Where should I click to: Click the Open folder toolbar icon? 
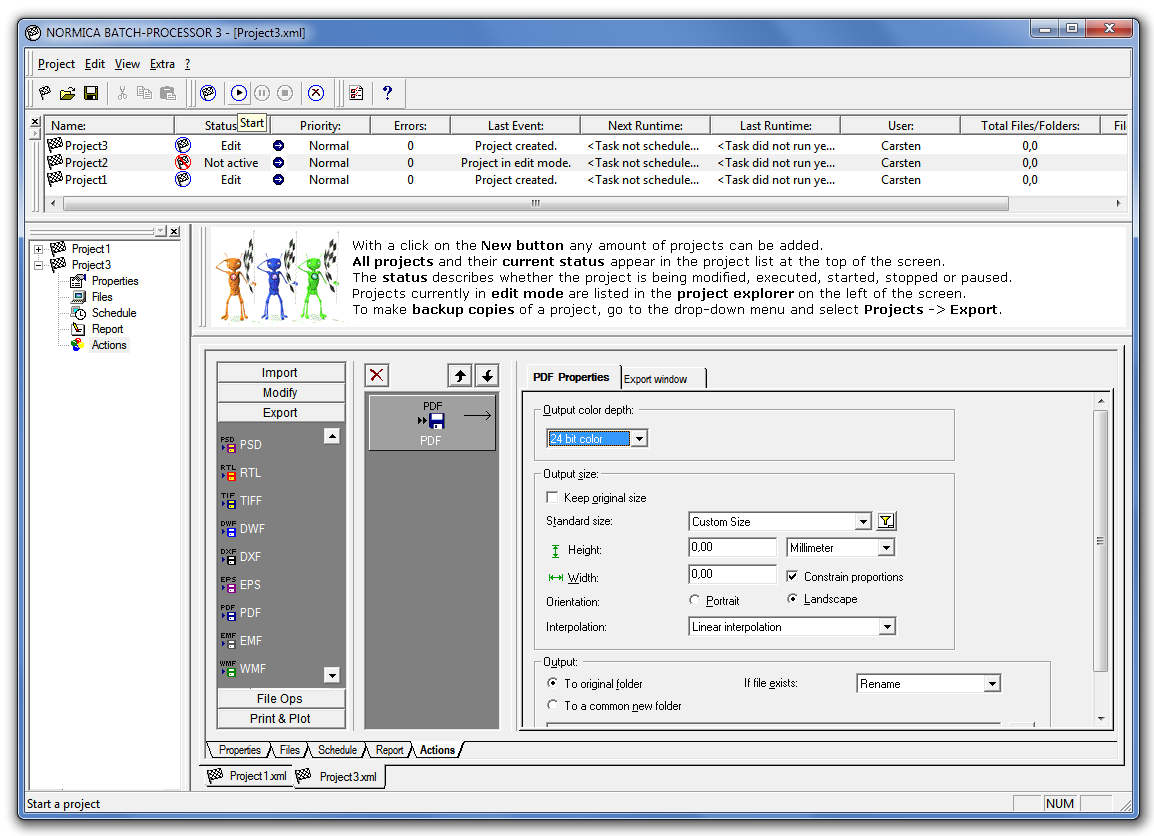click(x=67, y=93)
